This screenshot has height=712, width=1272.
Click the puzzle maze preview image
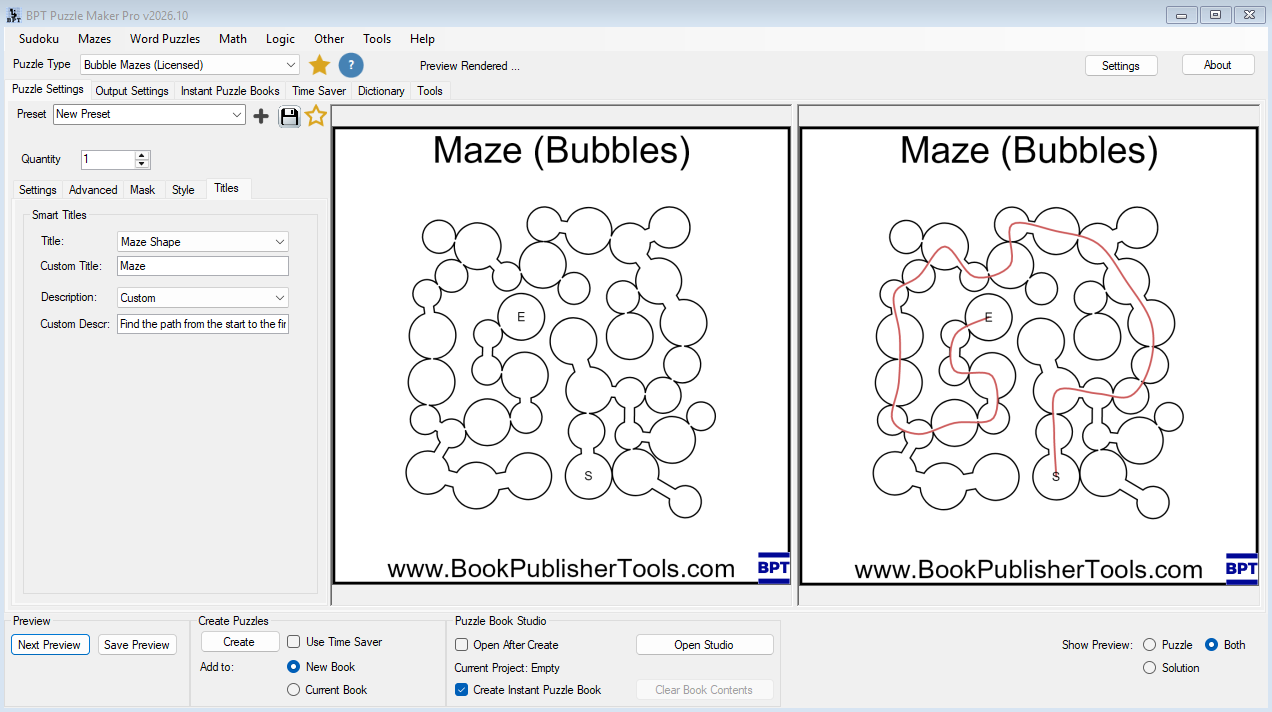point(561,356)
